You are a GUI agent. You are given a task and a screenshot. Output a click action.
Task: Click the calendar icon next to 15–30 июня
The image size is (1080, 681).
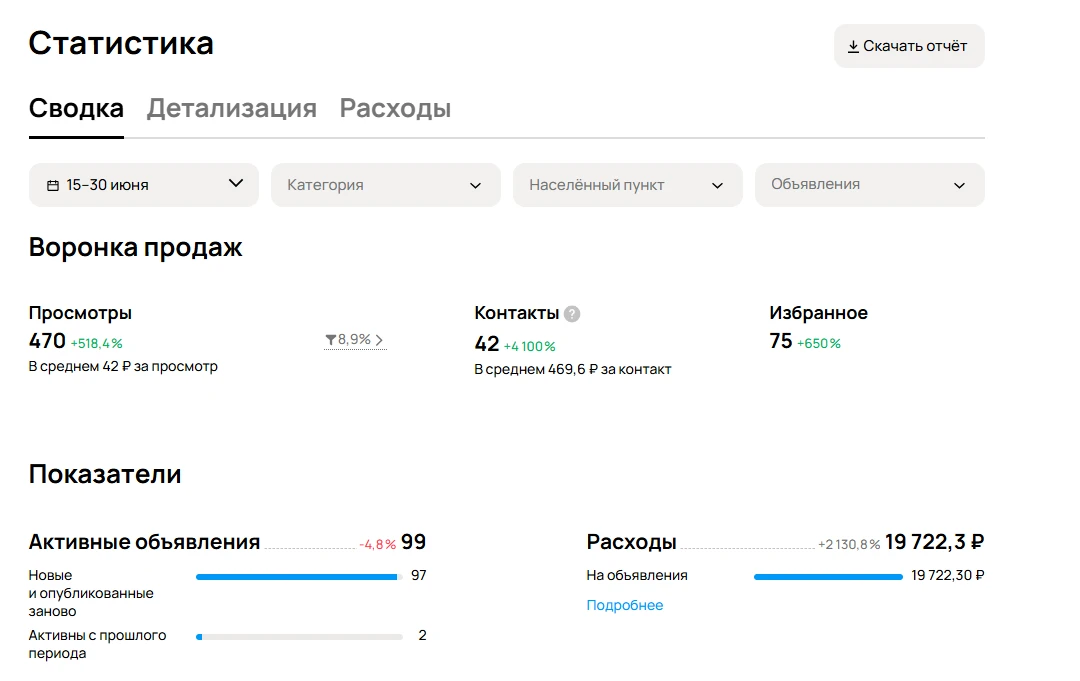click(52, 185)
